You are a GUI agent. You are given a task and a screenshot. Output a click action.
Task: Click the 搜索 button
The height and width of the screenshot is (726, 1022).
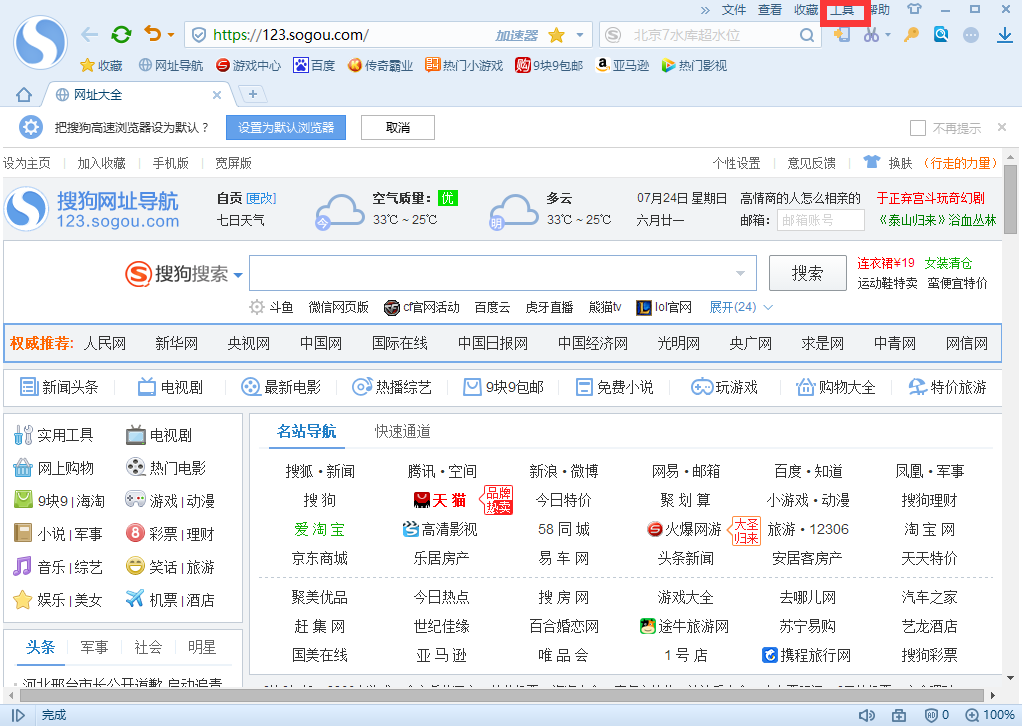[x=808, y=273]
